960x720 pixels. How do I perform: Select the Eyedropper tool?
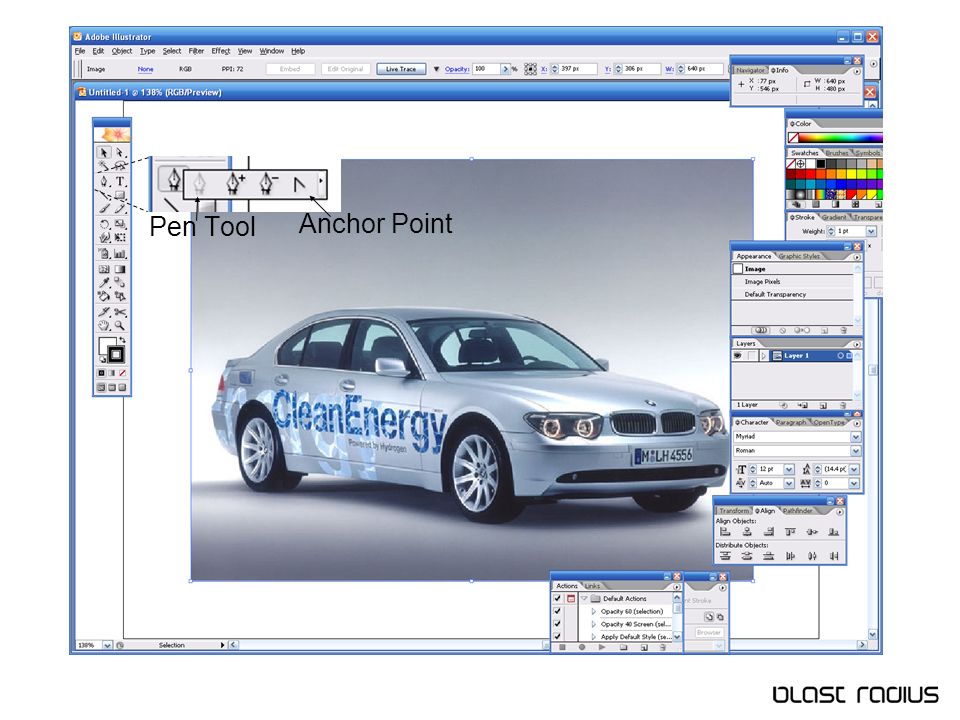click(x=104, y=283)
